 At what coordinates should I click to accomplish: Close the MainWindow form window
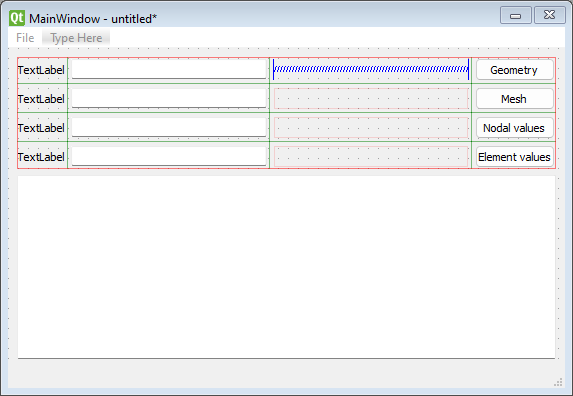(x=550, y=15)
